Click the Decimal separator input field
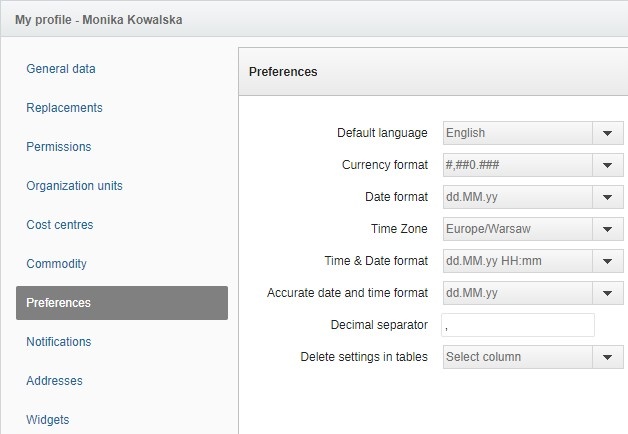The image size is (628, 434). pyautogui.click(x=518, y=325)
